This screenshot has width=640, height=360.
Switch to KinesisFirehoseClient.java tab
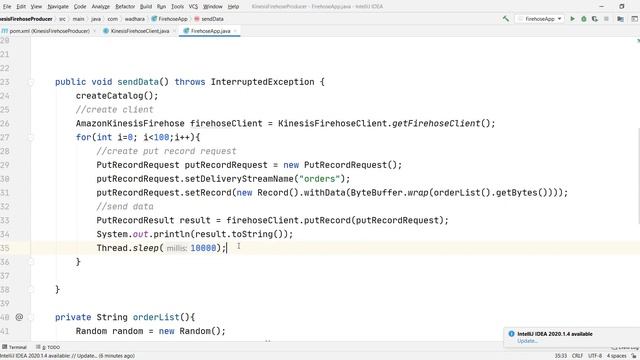tap(140, 31)
